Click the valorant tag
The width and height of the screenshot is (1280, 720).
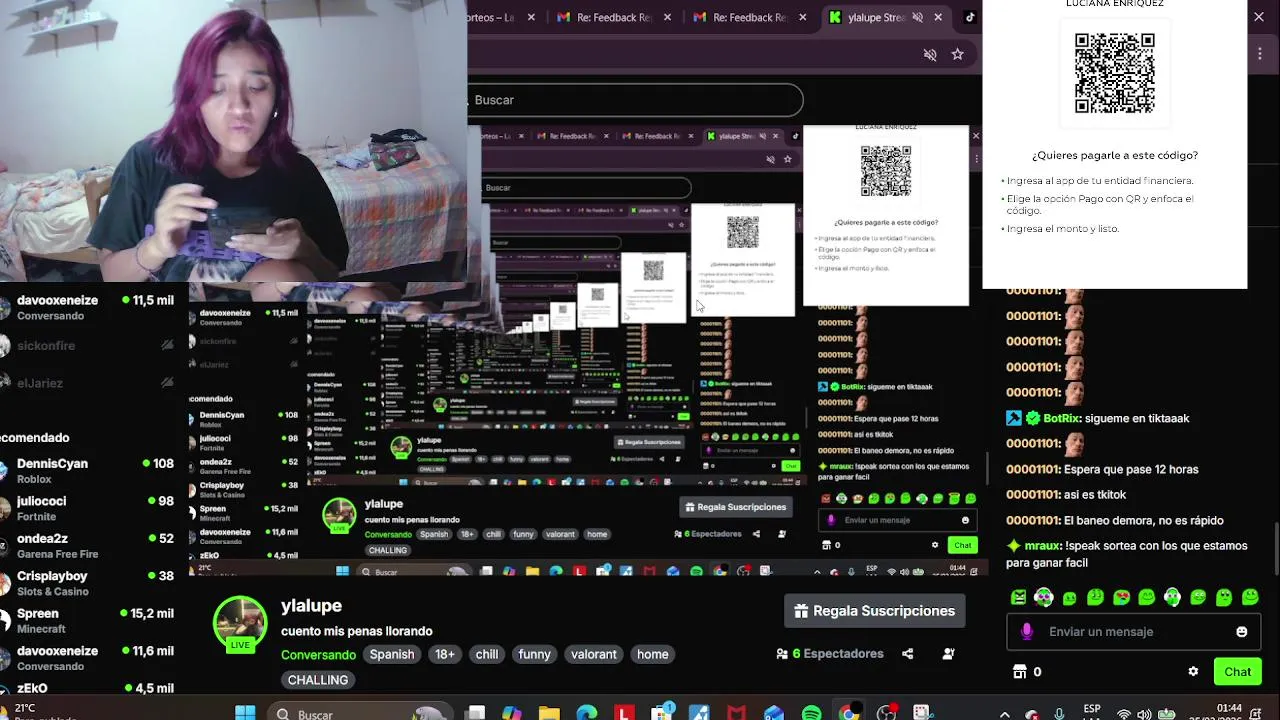[x=594, y=654]
